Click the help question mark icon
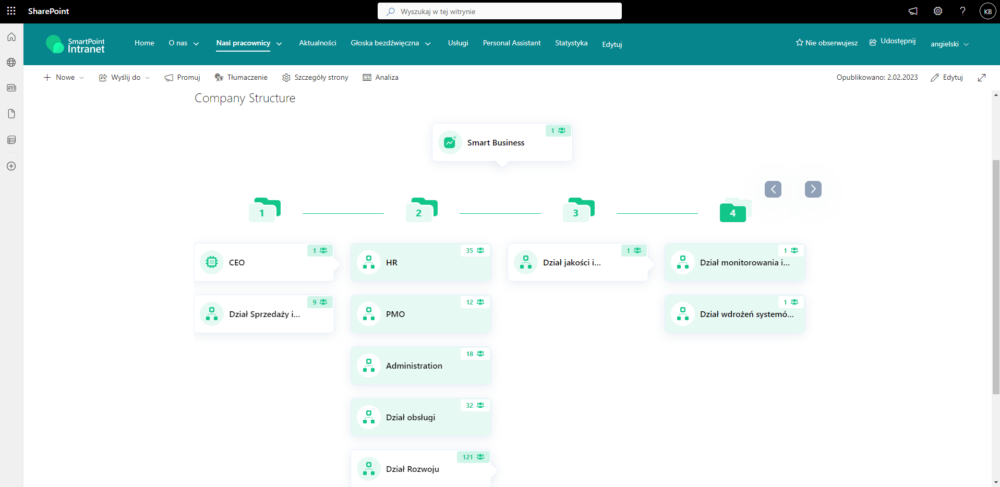The image size is (1000, 487). pos(962,11)
